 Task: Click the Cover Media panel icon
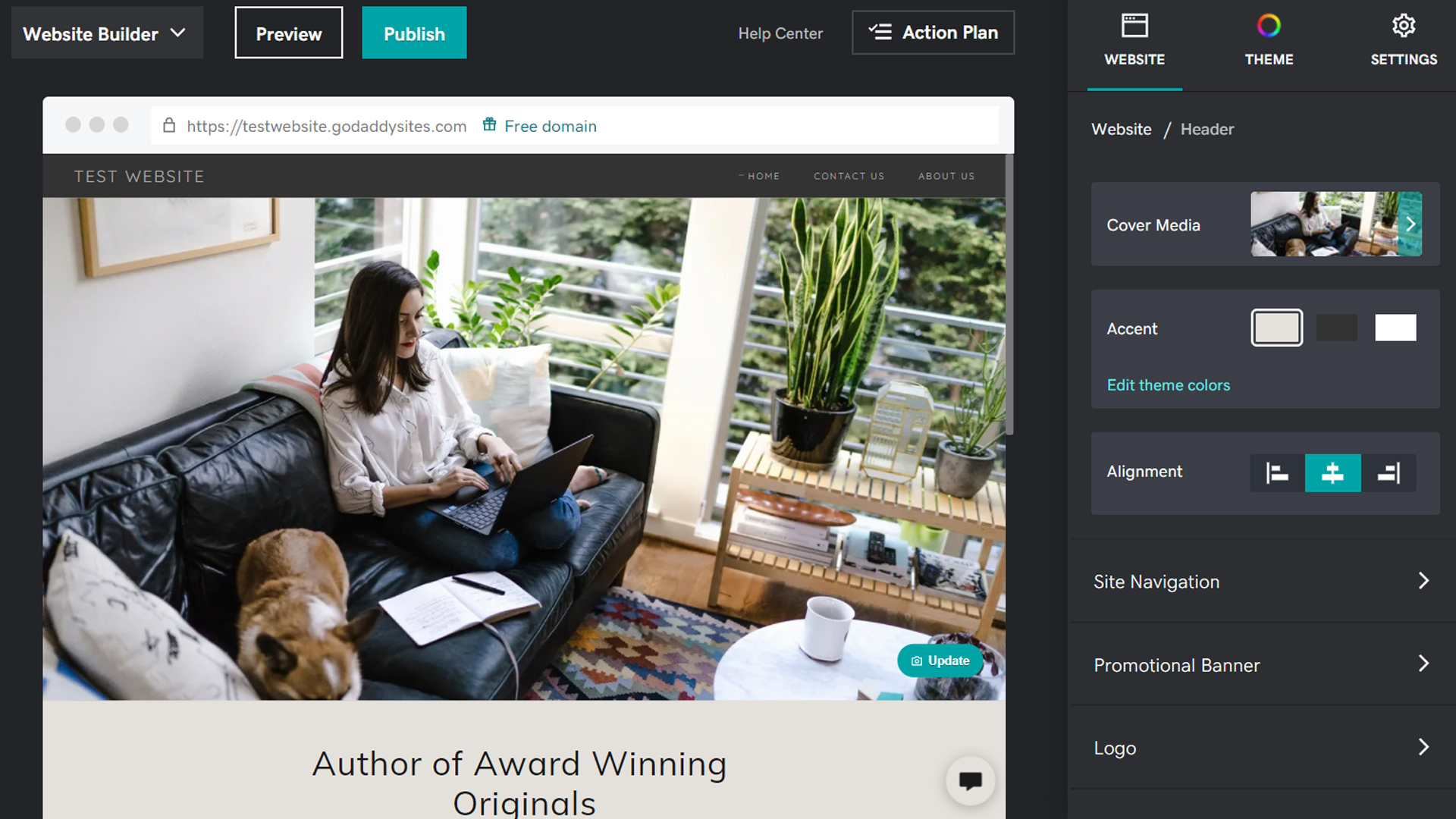pyautogui.click(x=1411, y=224)
